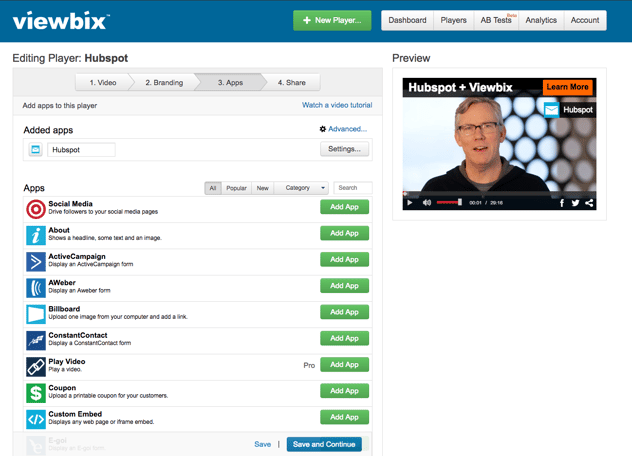Share the video via Facebook icon
Screen dimensions: 632x456
(x=561, y=203)
